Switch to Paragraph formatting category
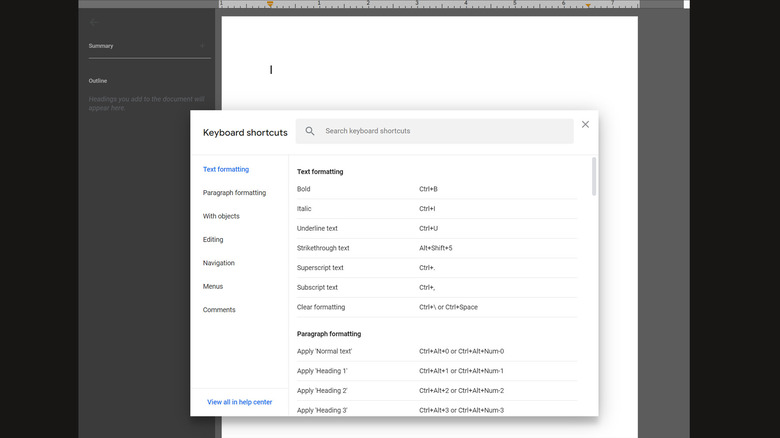The height and width of the screenshot is (438, 780). pos(234,193)
